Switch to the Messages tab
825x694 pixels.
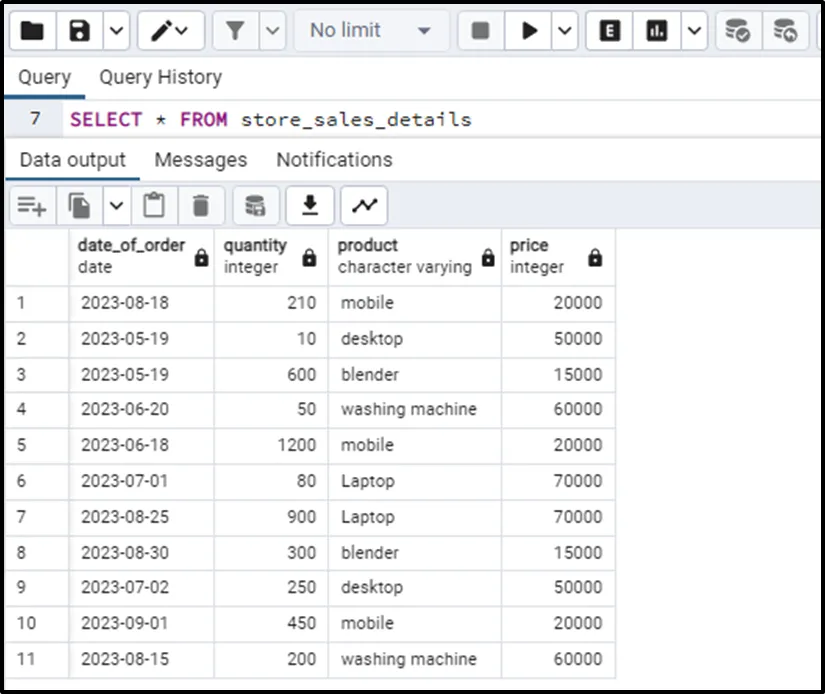[200, 160]
